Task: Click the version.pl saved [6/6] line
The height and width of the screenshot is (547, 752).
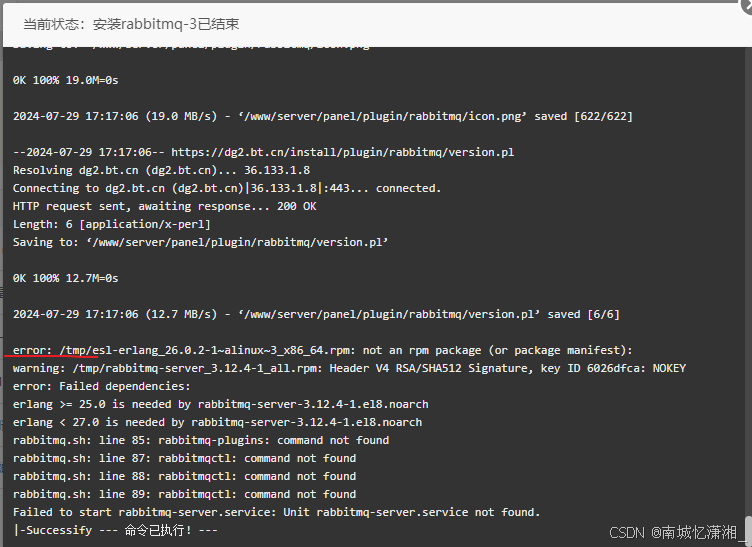Action: click(x=316, y=314)
